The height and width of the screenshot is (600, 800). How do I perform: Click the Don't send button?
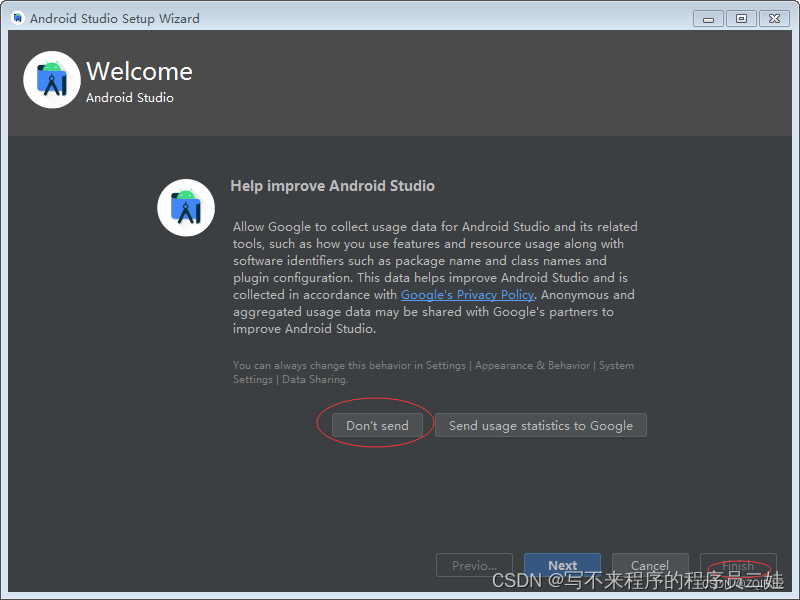coord(377,425)
